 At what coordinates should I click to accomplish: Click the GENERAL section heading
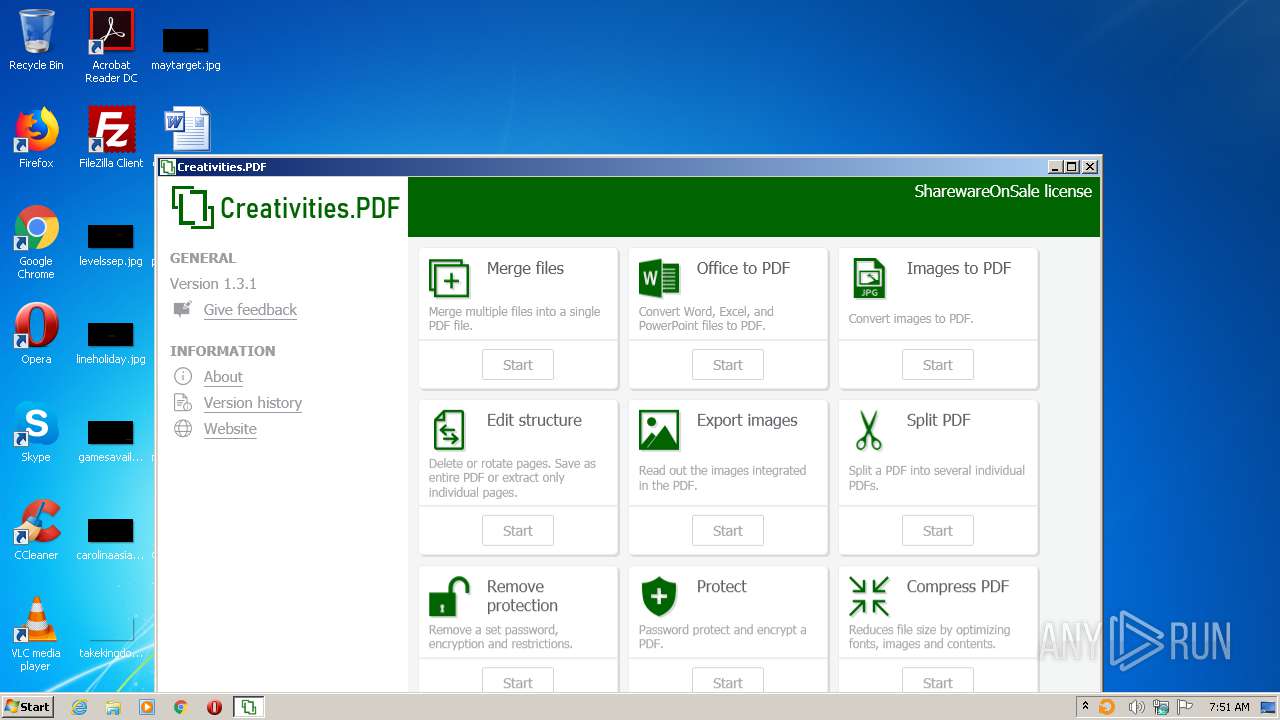coord(203,258)
